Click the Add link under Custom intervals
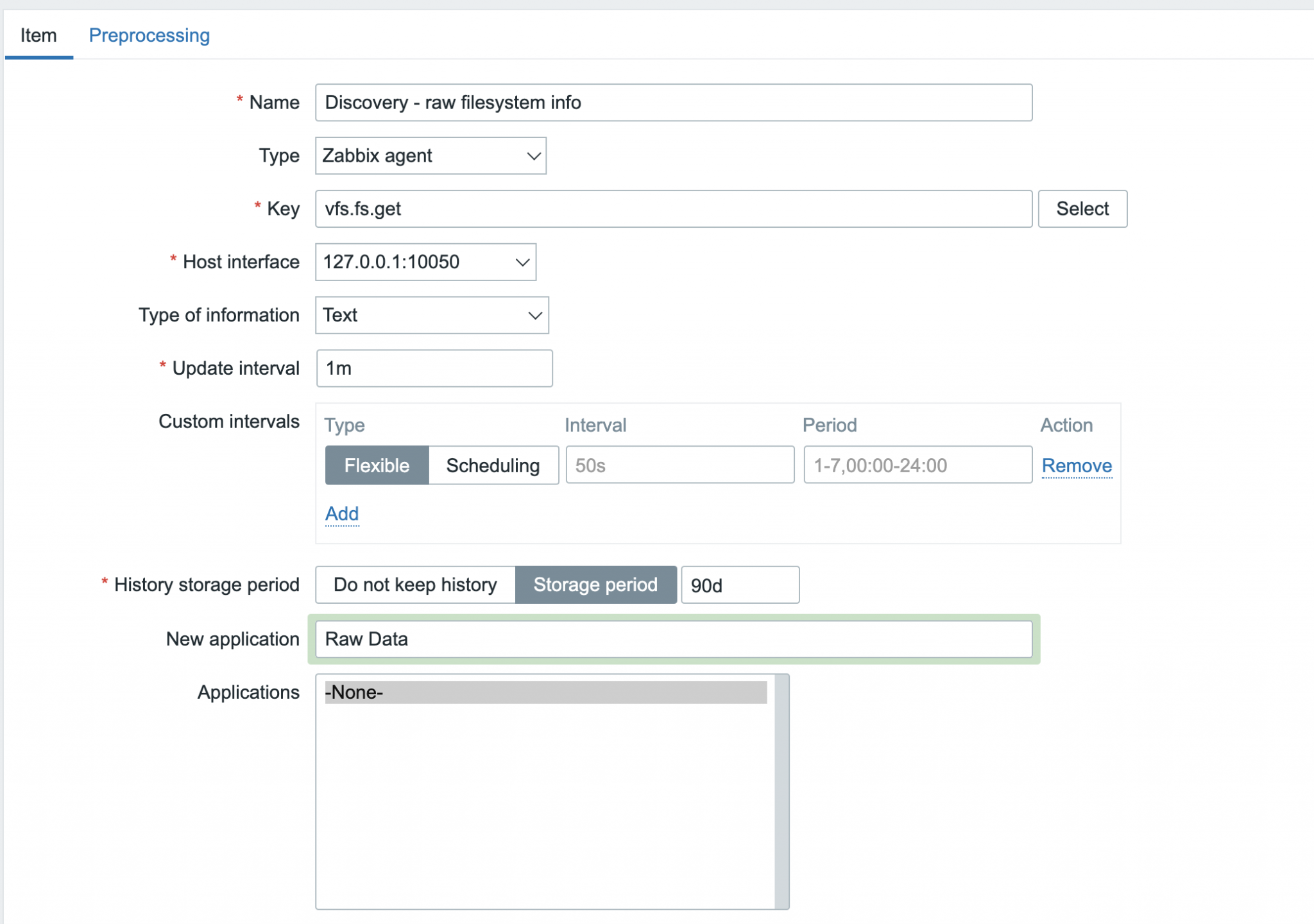 342,513
